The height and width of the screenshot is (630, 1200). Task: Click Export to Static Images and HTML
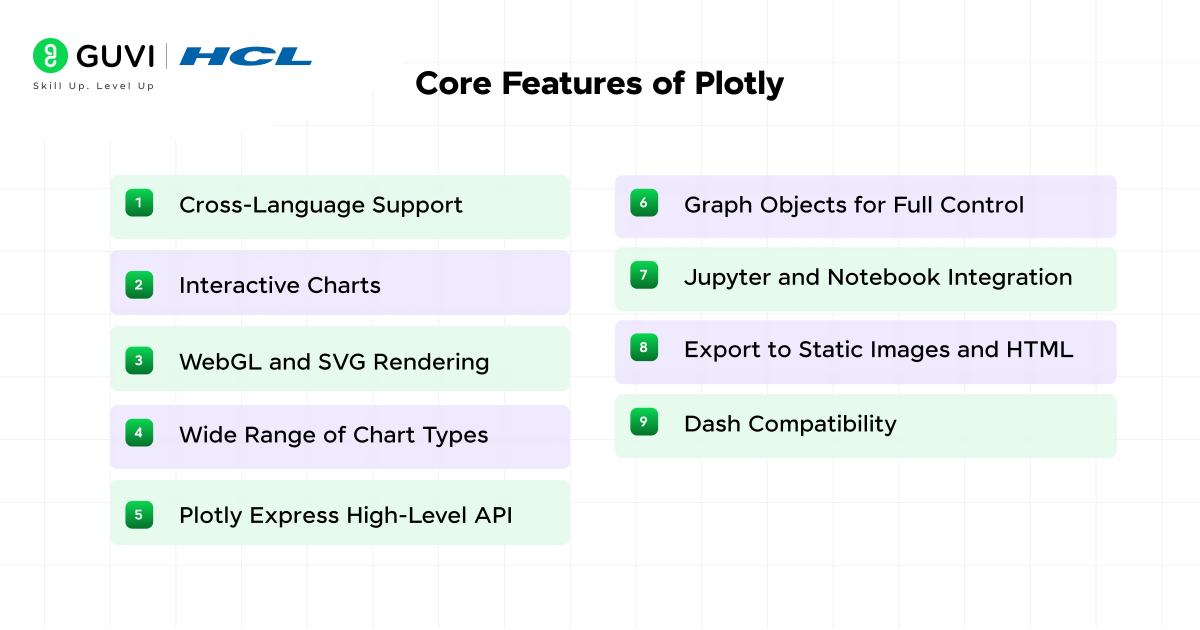click(878, 350)
